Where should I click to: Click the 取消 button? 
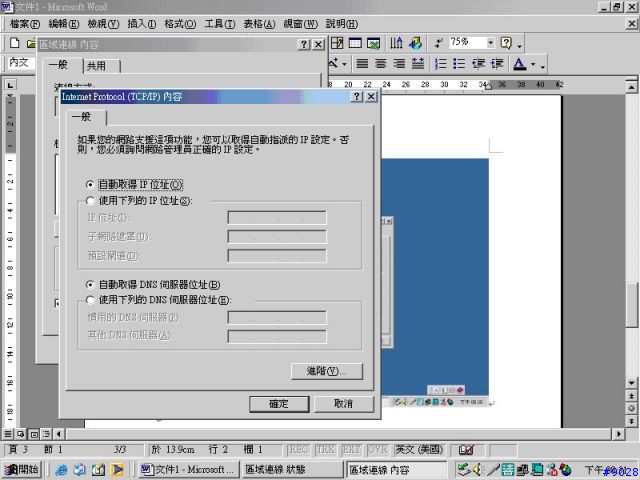(344, 404)
